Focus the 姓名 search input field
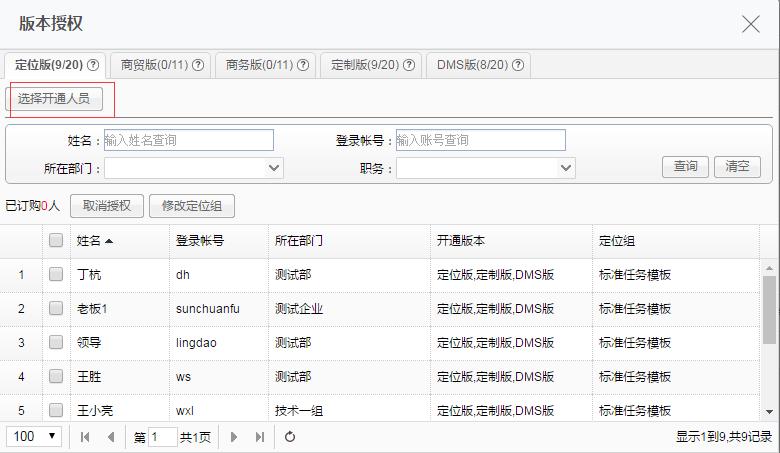 (x=188, y=140)
